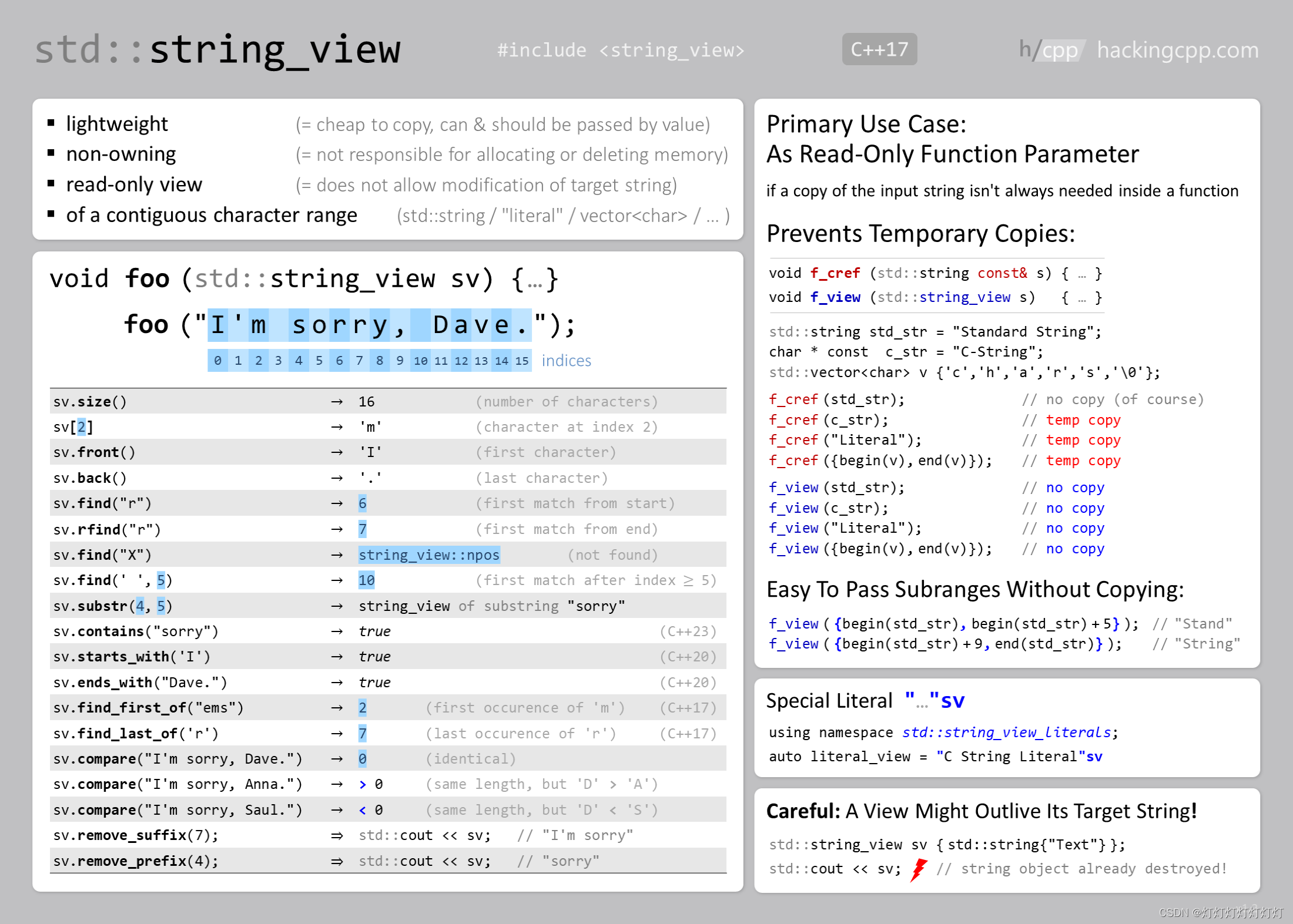Click the arrow icon next to sv.size()
Viewport: 1293px width, 924px height.
[x=337, y=401]
